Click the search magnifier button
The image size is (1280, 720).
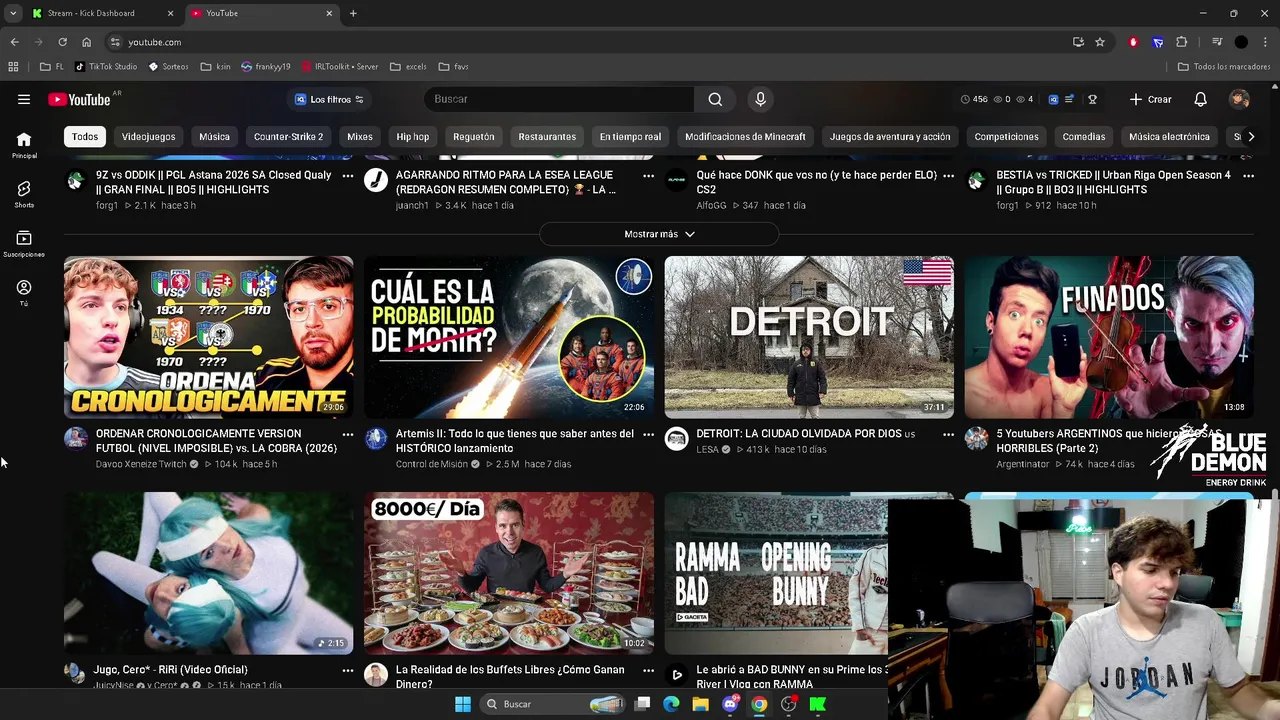pos(715,99)
